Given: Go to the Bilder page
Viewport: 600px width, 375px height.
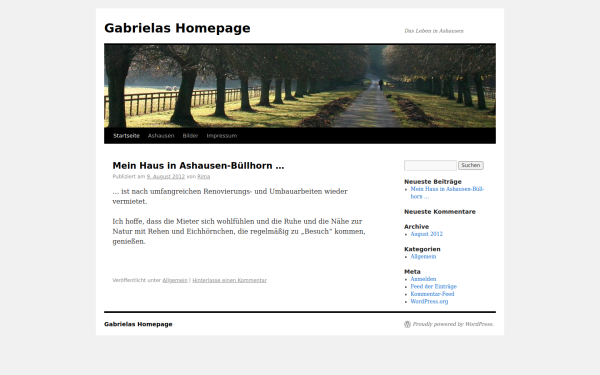Looking at the screenshot, I should 190,136.
